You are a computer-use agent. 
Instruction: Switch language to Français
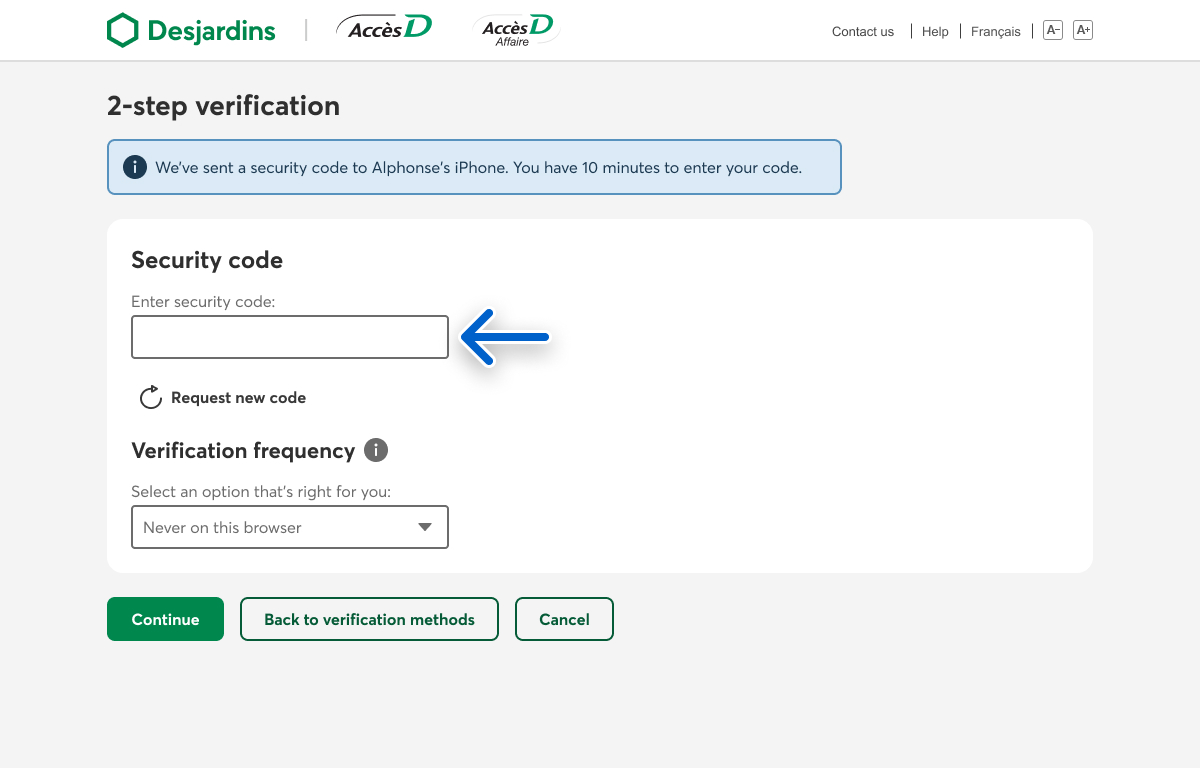996,32
